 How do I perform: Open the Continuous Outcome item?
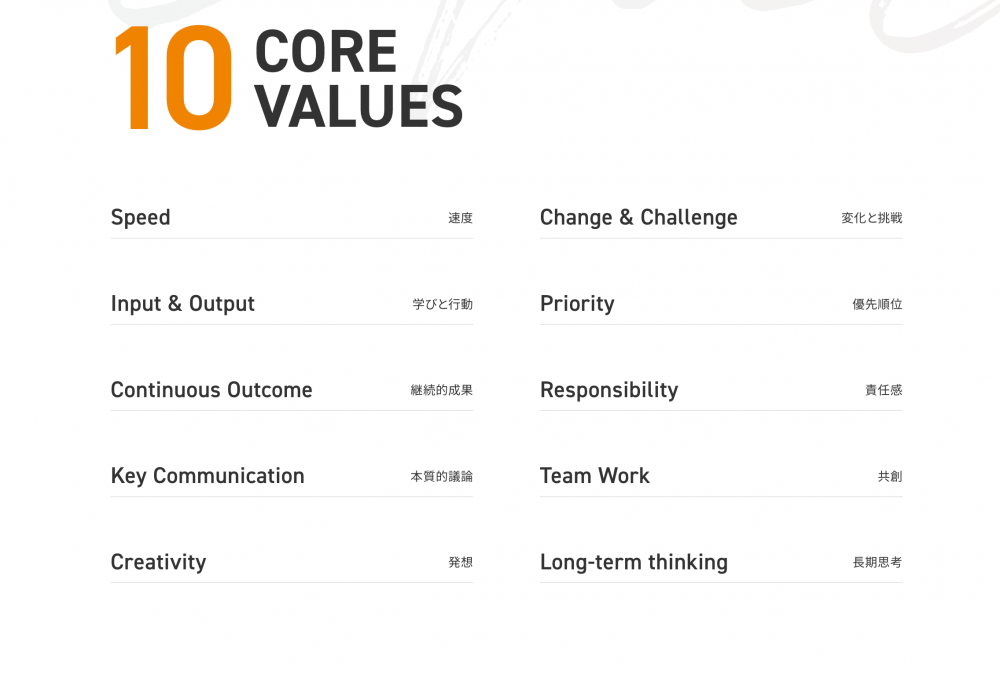pyautogui.click(x=291, y=390)
